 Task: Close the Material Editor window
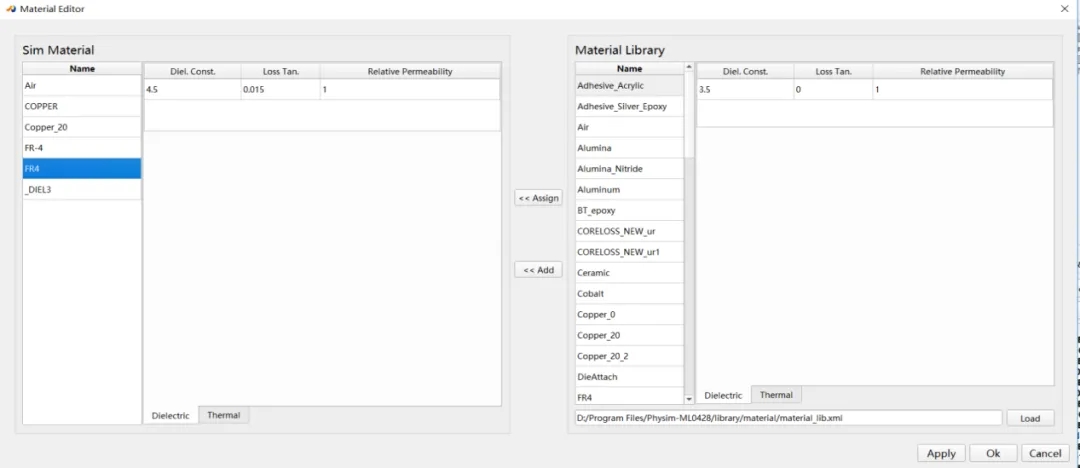[x=1063, y=9]
